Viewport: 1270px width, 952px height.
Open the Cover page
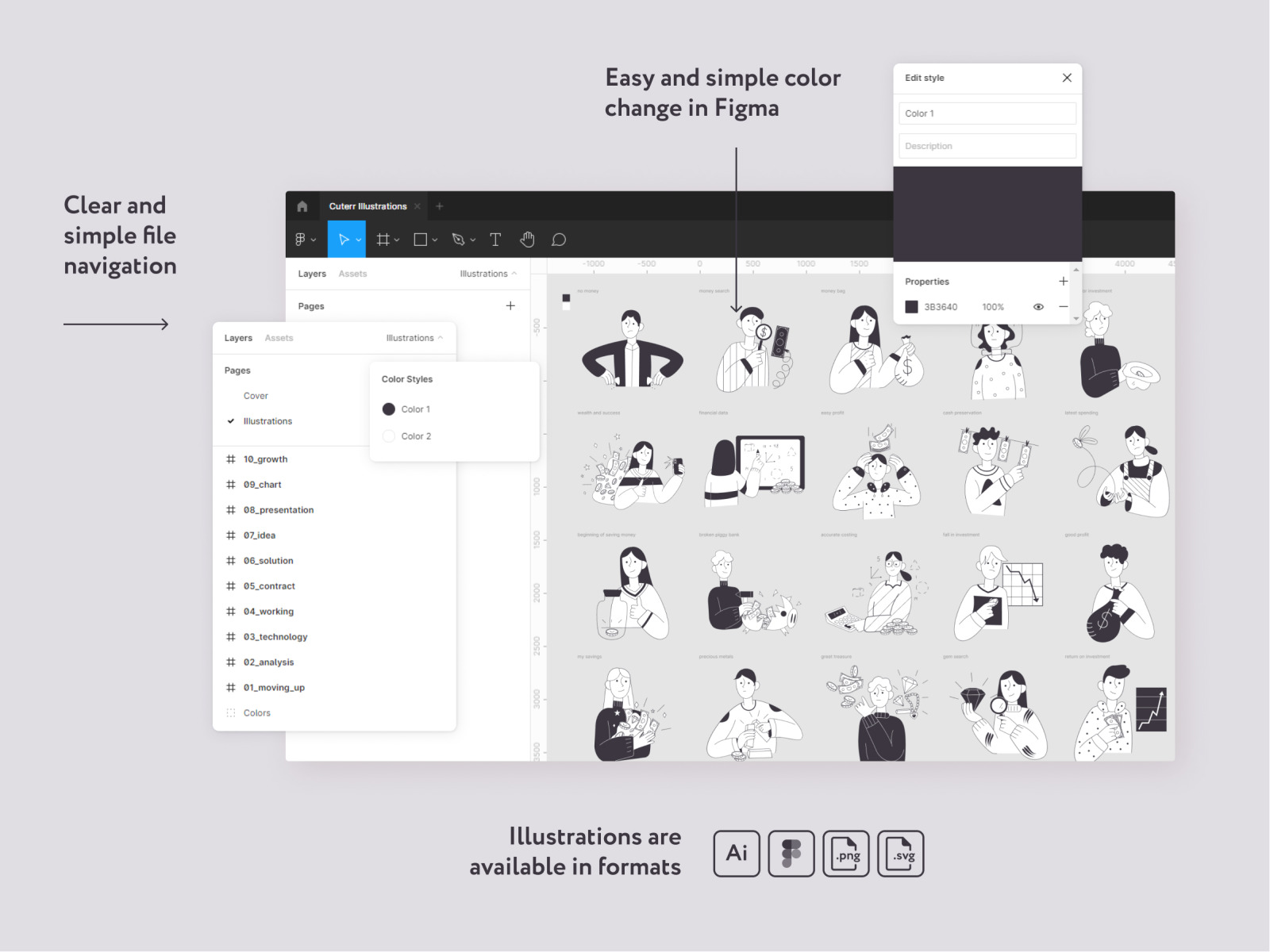pos(256,396)
